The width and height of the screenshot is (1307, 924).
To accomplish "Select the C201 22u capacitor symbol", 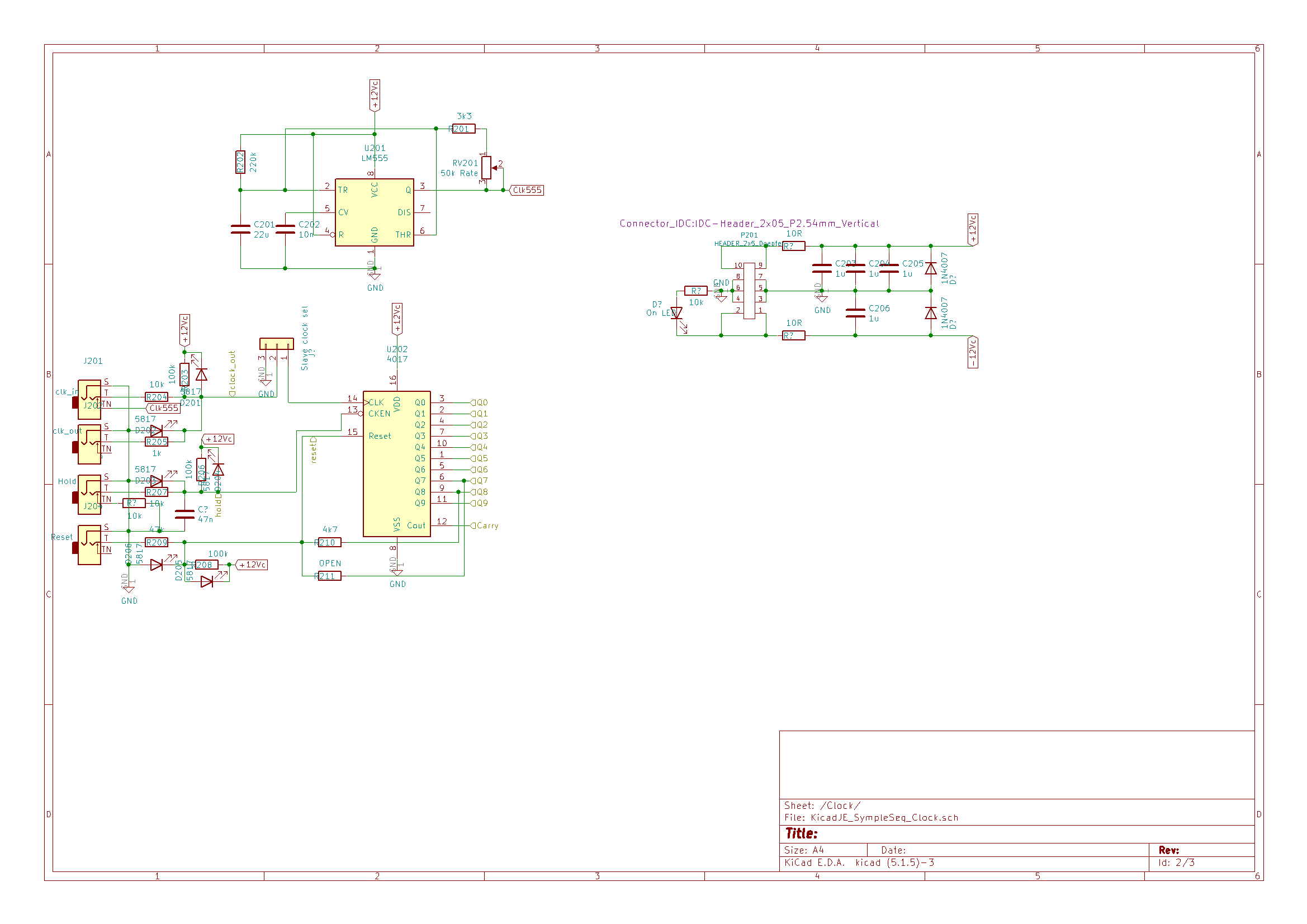I will click(x=240, y=229).
